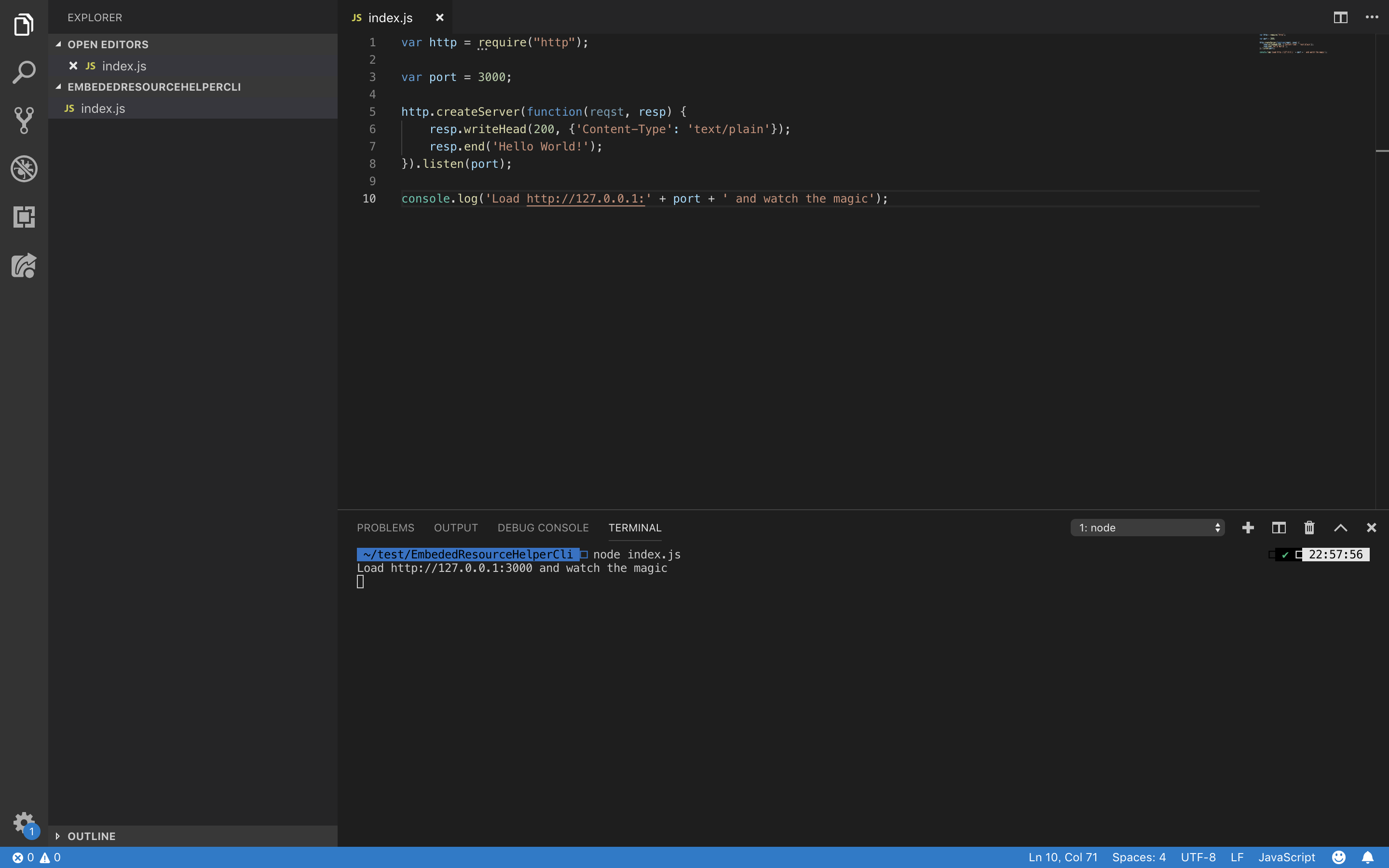The width and height of the screenshot is (1389, 868).
Task: Open the Manage gear menu
Action: click(24, 824)
